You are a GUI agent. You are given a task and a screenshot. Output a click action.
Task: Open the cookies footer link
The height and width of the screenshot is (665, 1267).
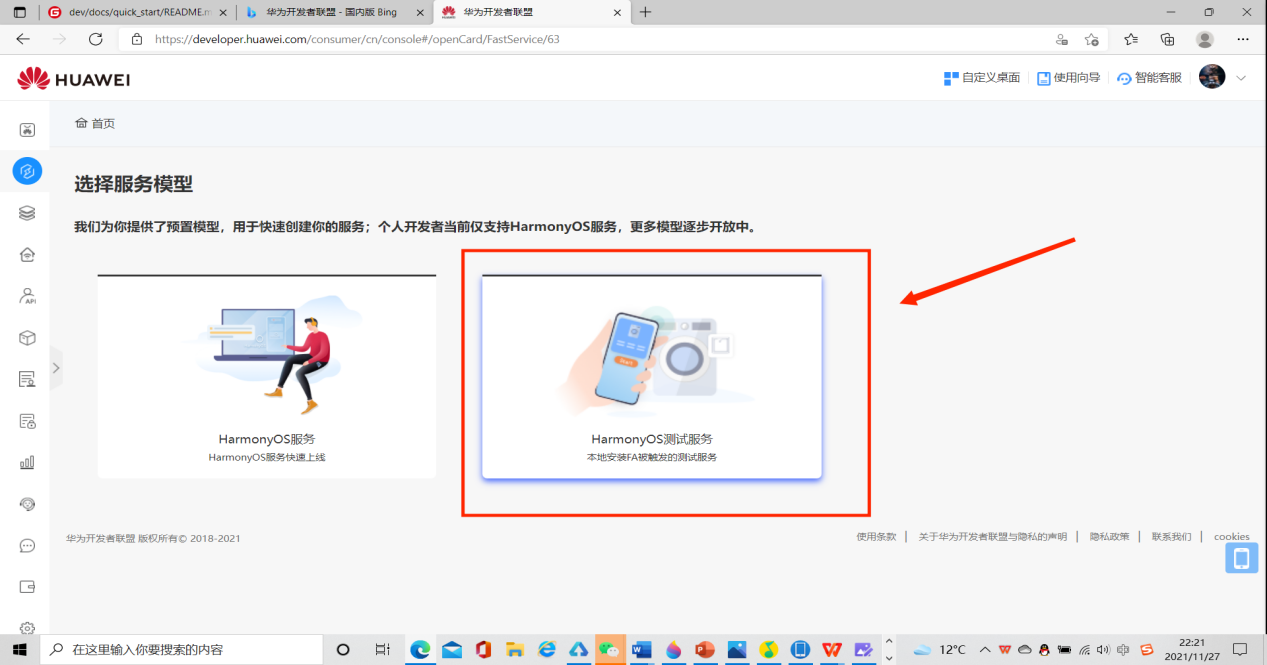click(1232, 537)
